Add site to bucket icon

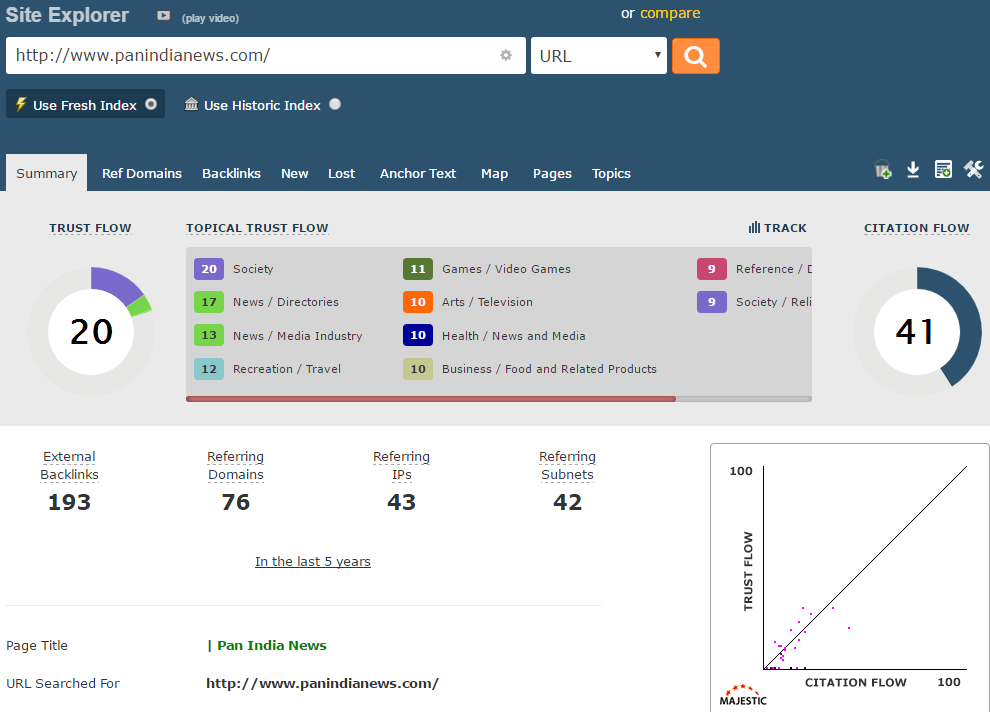(x=883, y=170)
